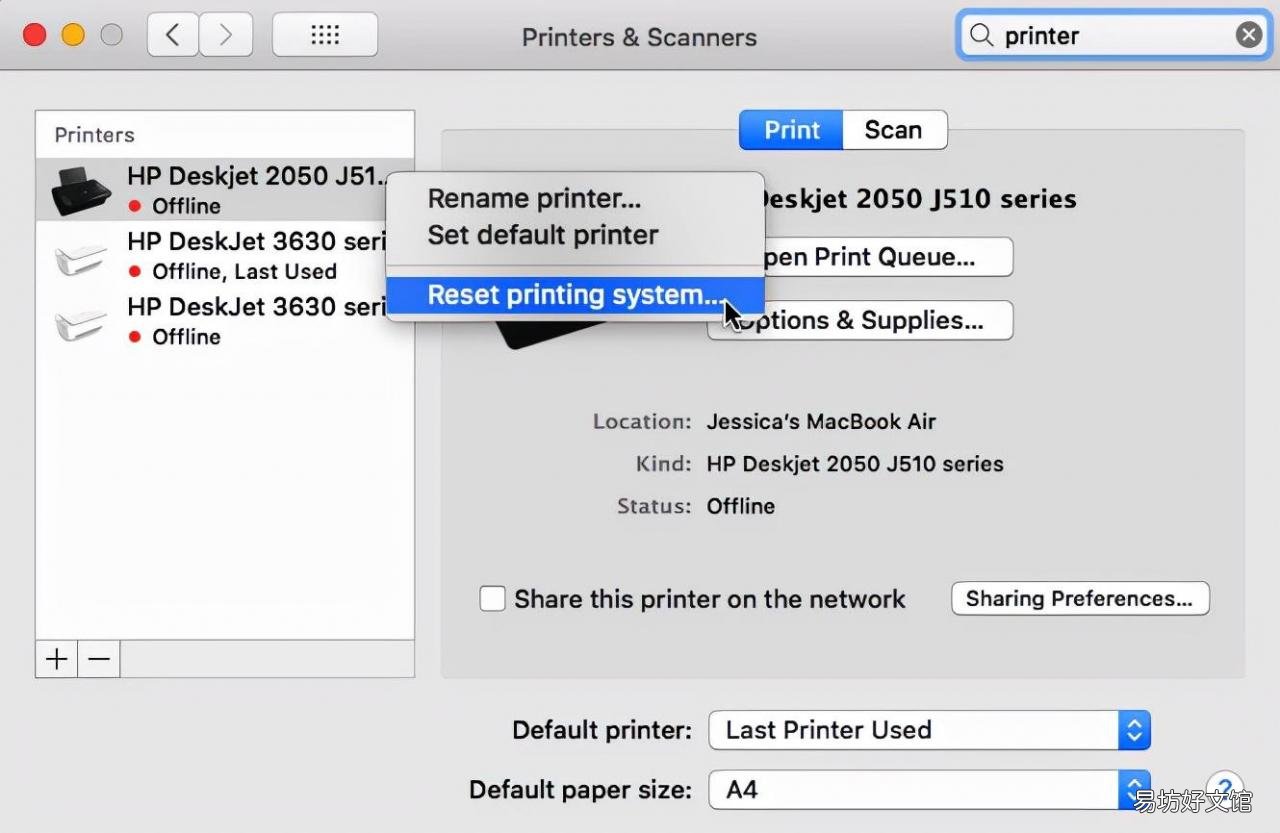The height and width of the screenshot is (833, 1280).
Task: Go back with the left chevron button
Action: (x=173, y=36)
